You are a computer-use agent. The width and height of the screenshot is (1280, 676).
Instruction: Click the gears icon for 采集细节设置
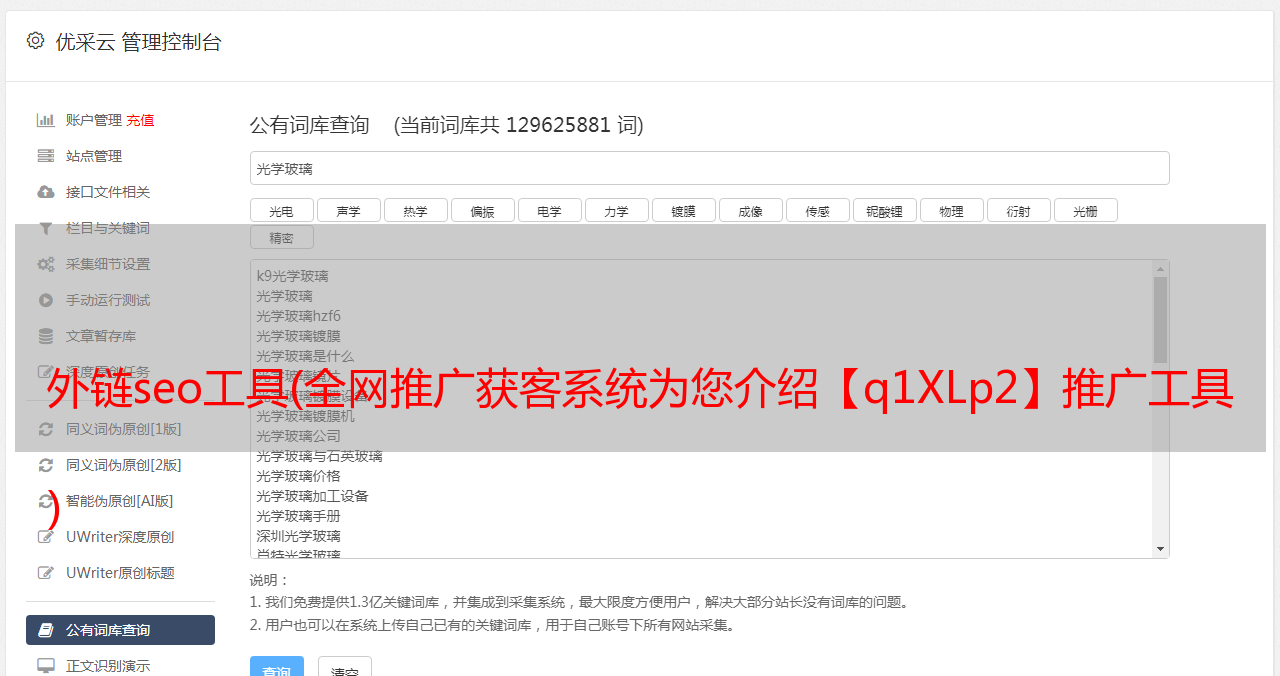pyautogui.click(x=46, y=264)
